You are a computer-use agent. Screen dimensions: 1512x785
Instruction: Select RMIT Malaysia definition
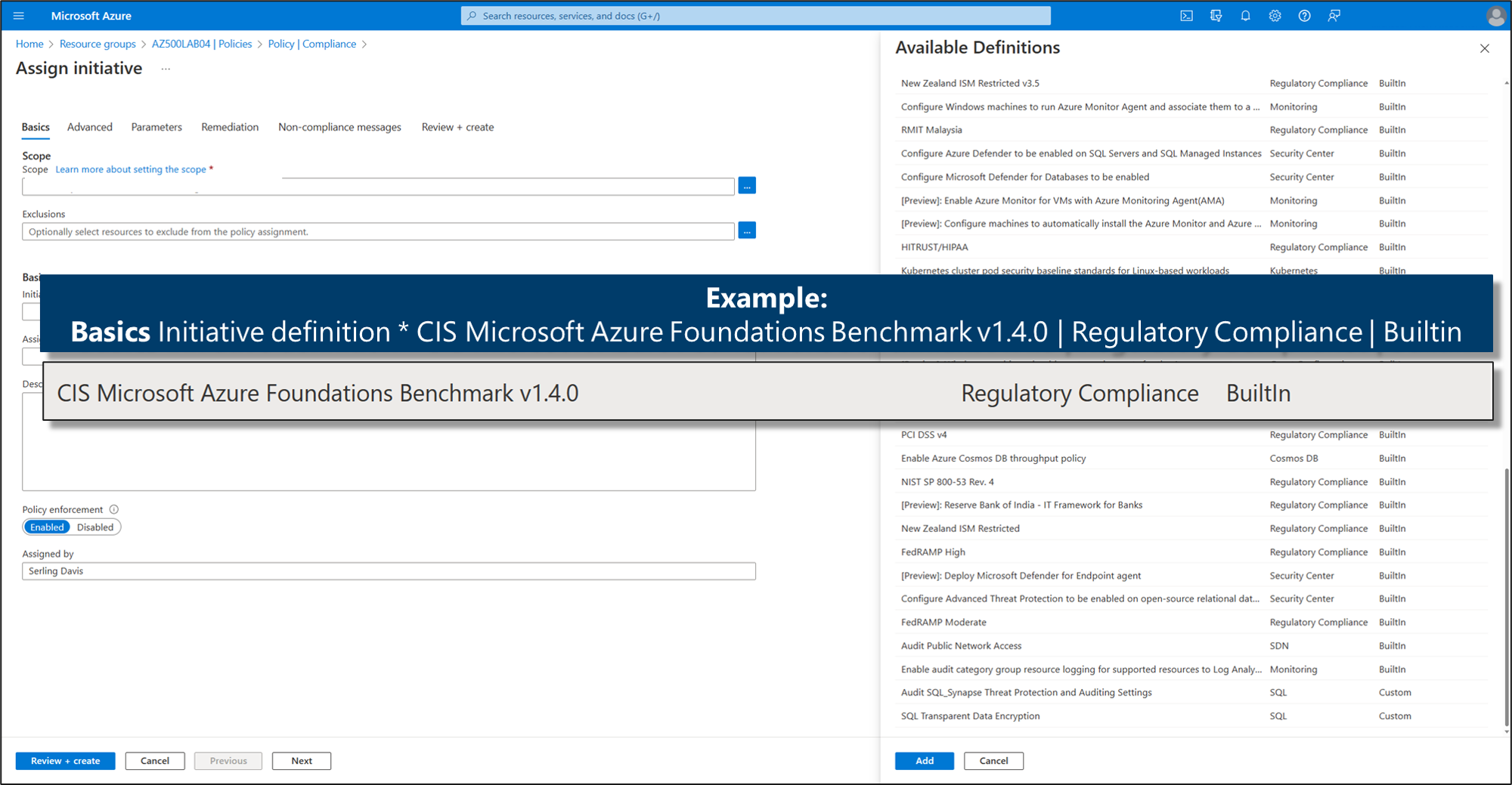[x=1191, y=130]
